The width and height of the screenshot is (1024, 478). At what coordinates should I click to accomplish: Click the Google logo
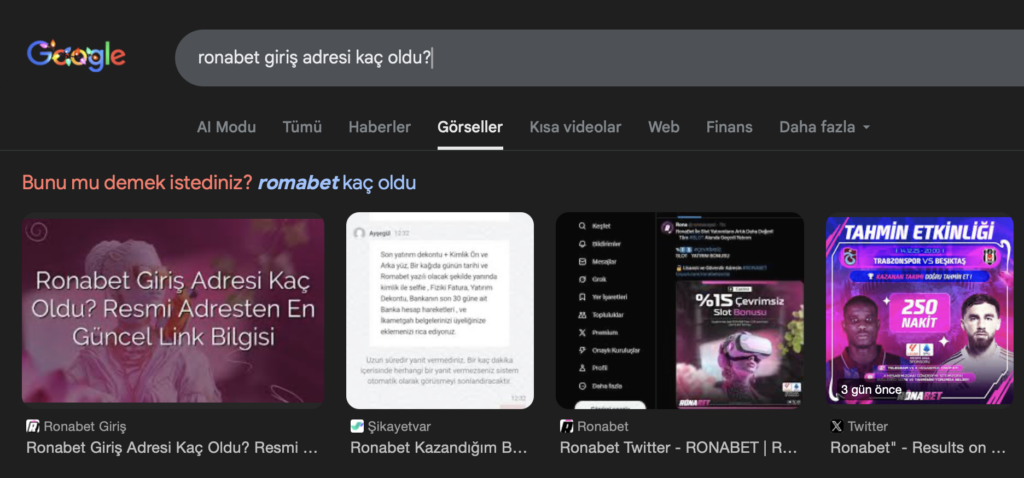tap(76, 56)
